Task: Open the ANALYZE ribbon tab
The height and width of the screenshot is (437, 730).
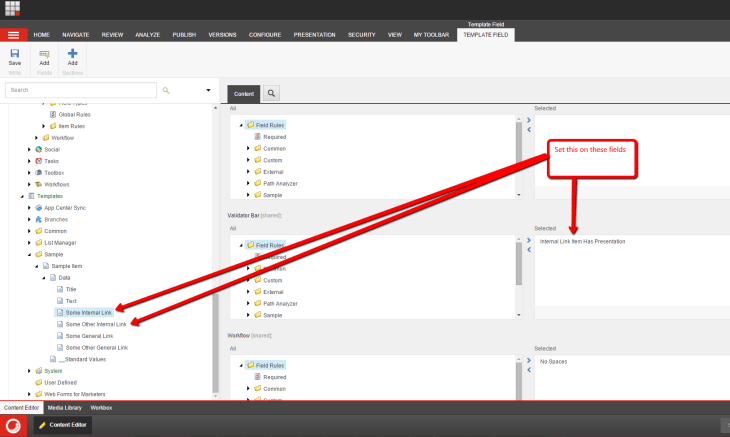Action: 148,35
